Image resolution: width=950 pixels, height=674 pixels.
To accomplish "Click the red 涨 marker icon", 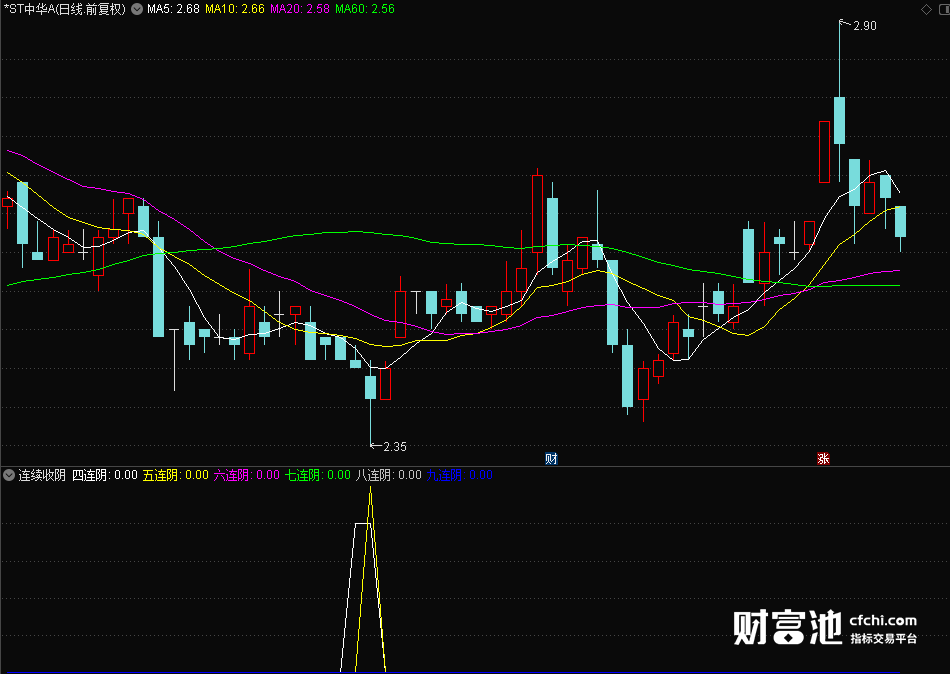I will click(x=823, y=458).
